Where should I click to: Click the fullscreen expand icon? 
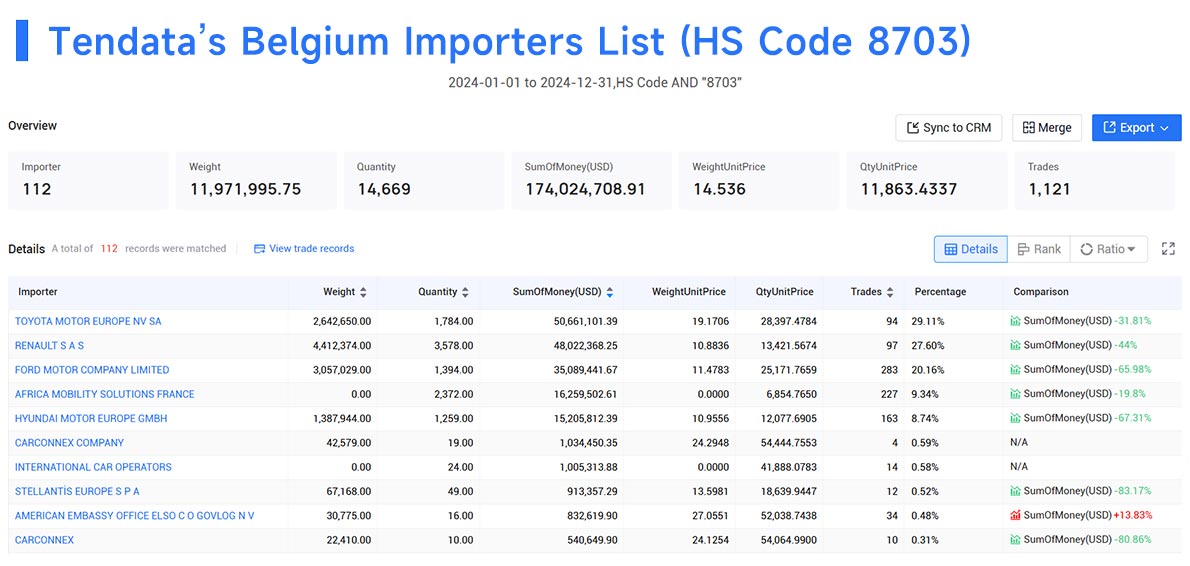pos(1168,249)
